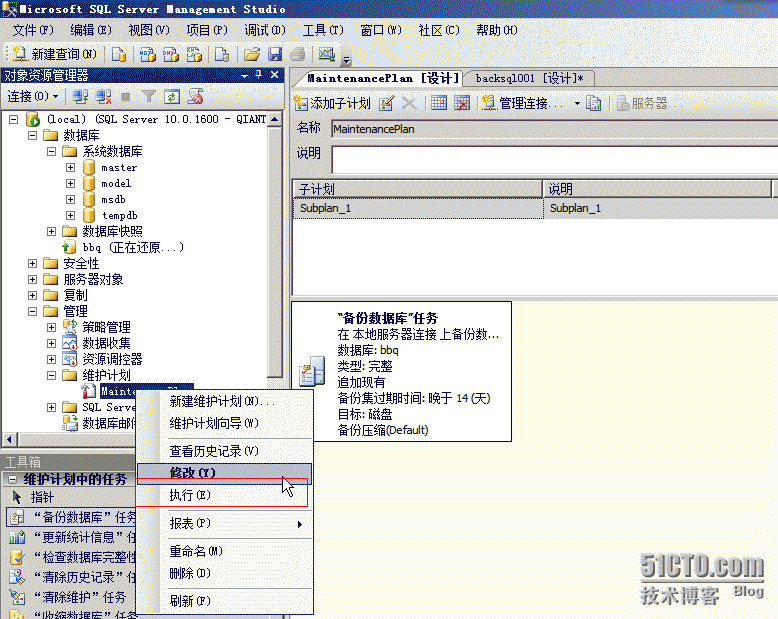Choose 删除(D) in context menu

(224, 573)
